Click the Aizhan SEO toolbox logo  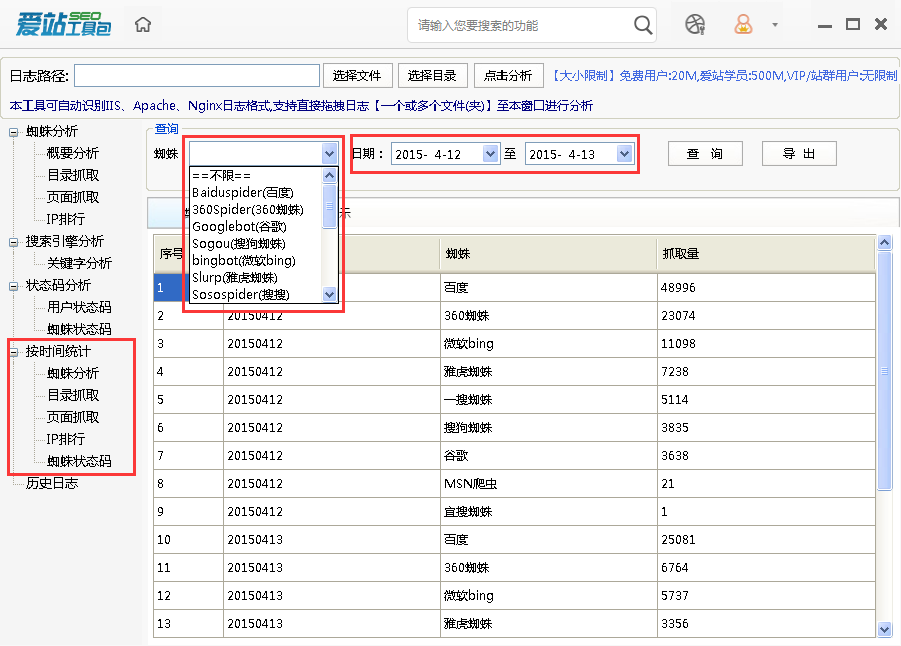click(x=60, y=23)
